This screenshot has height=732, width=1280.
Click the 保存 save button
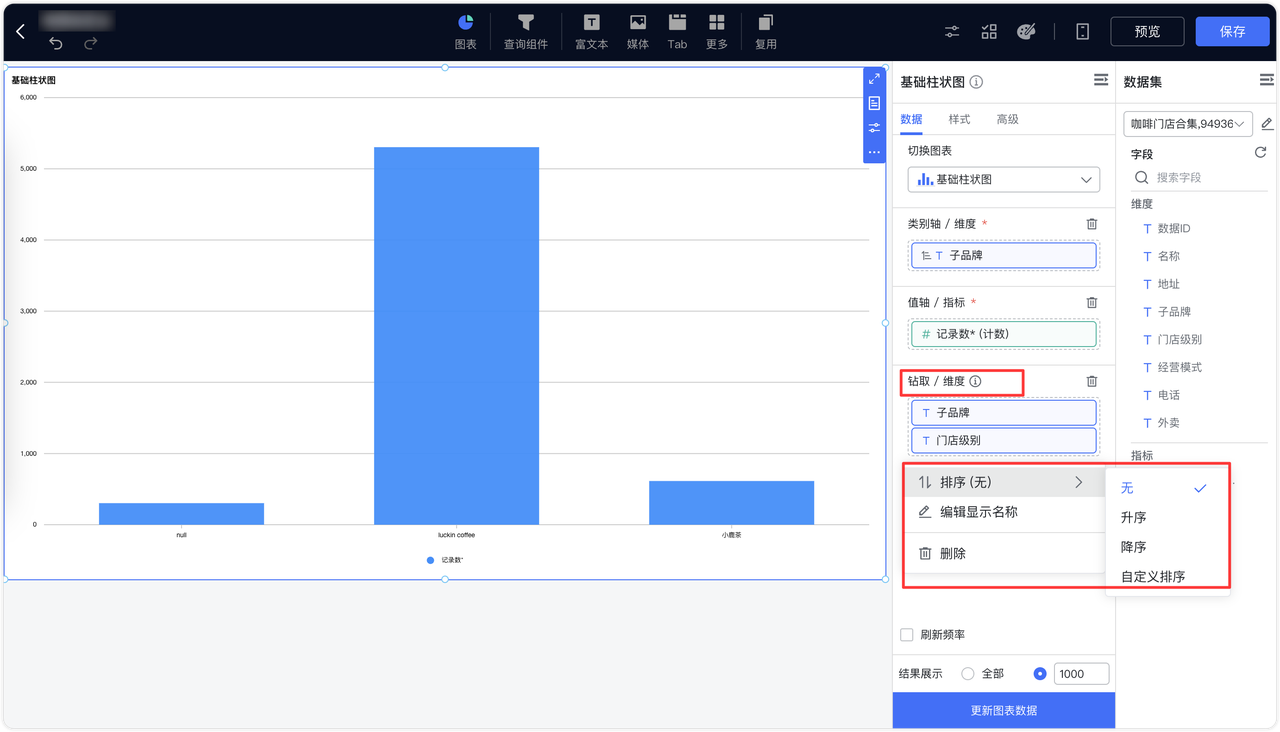[1232, 32]
